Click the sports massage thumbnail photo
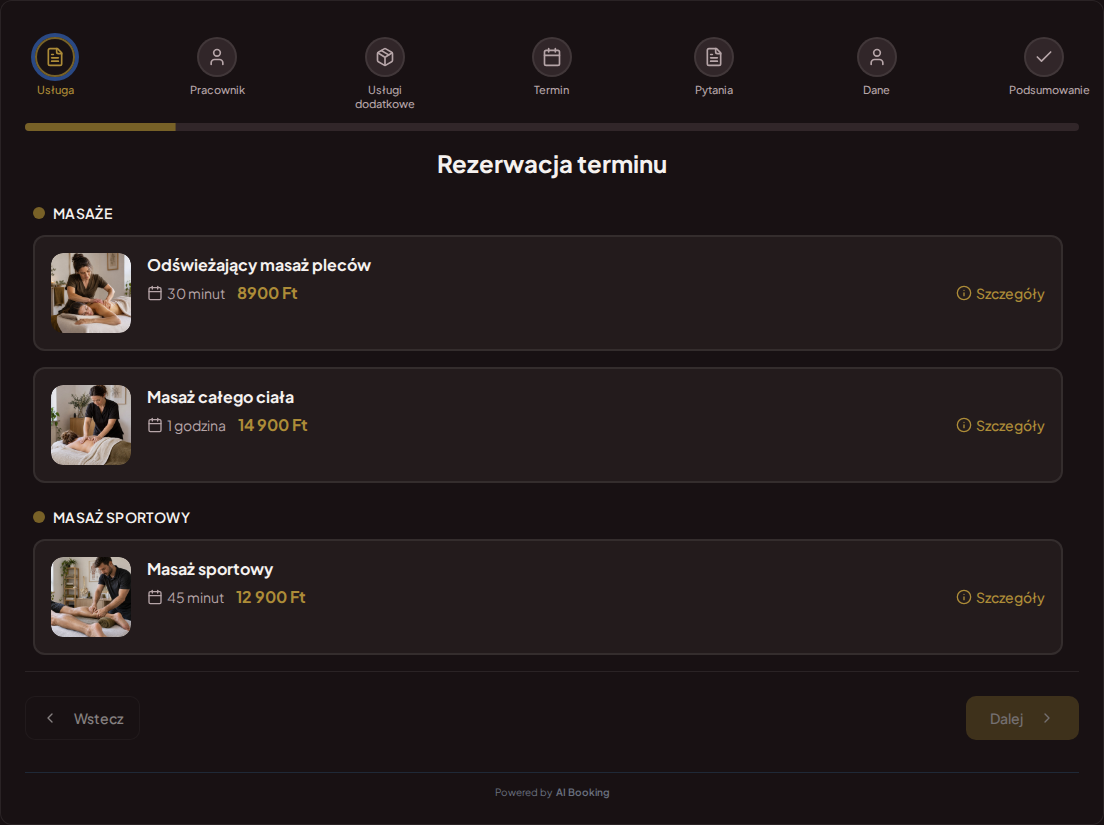Image resolution: width=1104 pixels, height=825 pixels. (x=91, y=597)
